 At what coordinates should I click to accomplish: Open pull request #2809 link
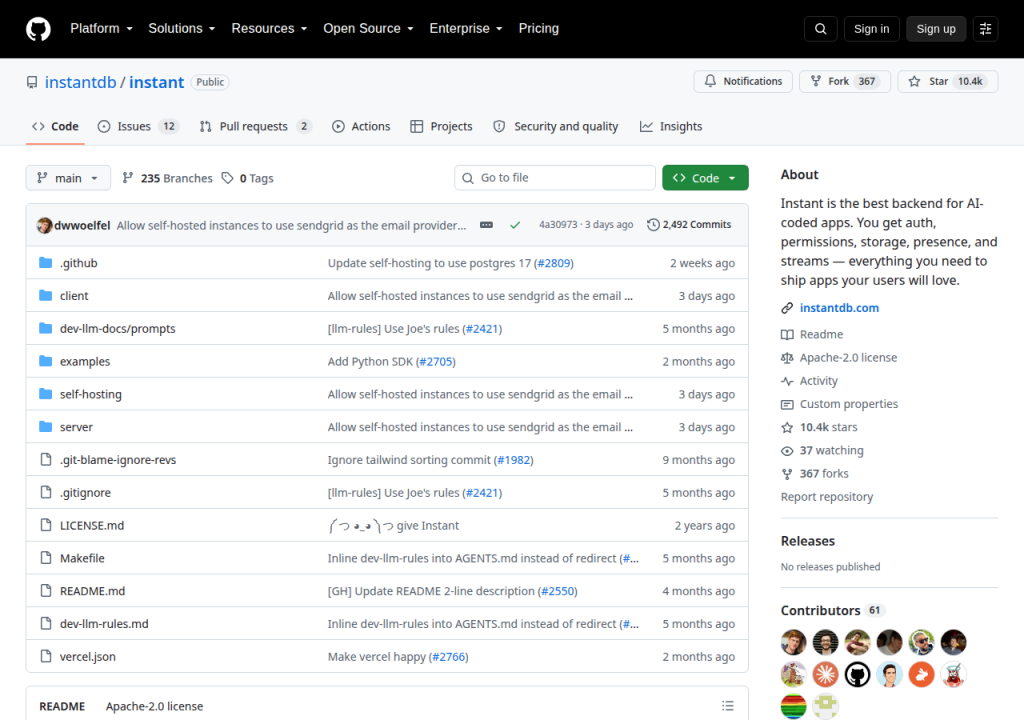(553, 263)
